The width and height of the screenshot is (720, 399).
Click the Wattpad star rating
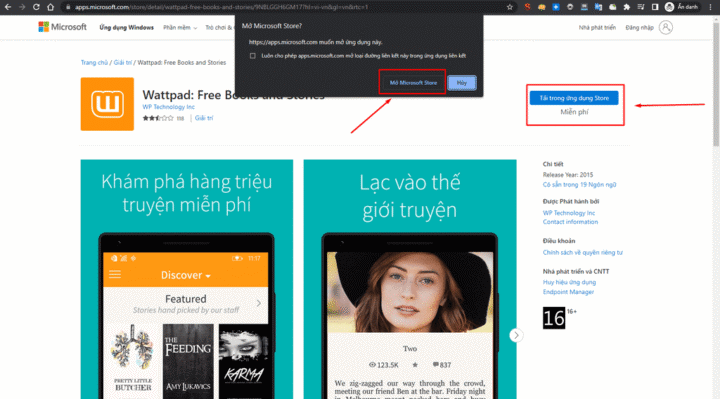click(158, 118)
